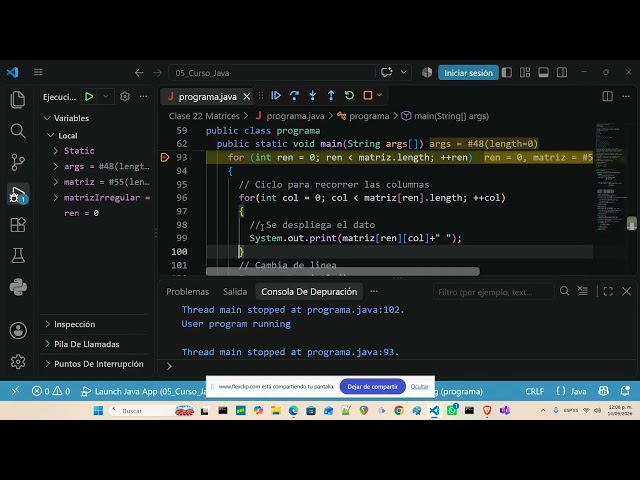Screen dimensions: 640x480
Task: Toggle the bottom panel visibility
Action: point(543,72)
